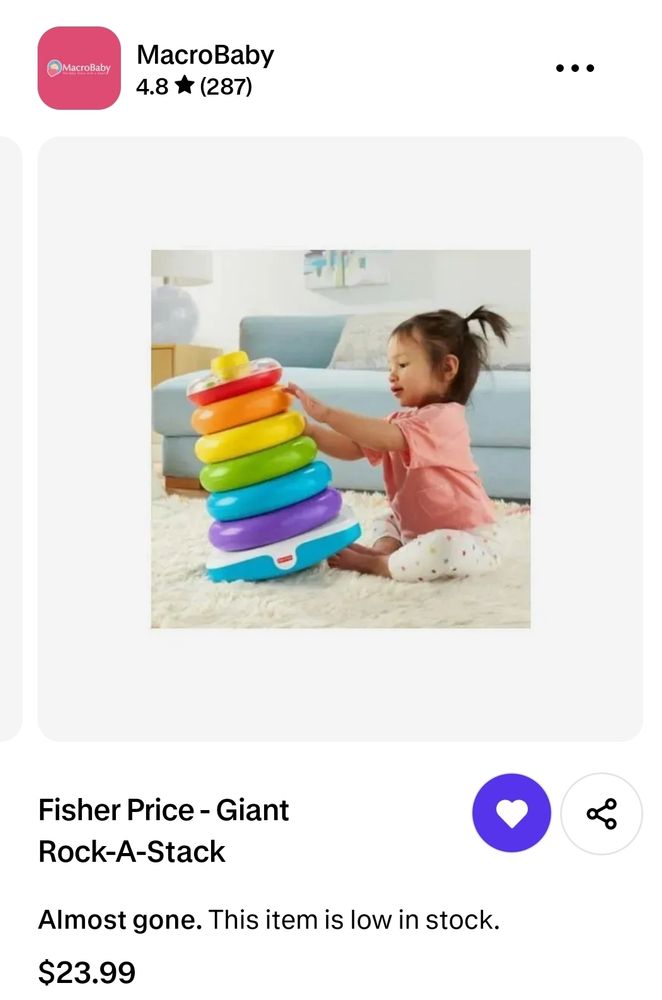Select the This item is low in stock text
Viewport: 662px width, 1000px height.
354,920
